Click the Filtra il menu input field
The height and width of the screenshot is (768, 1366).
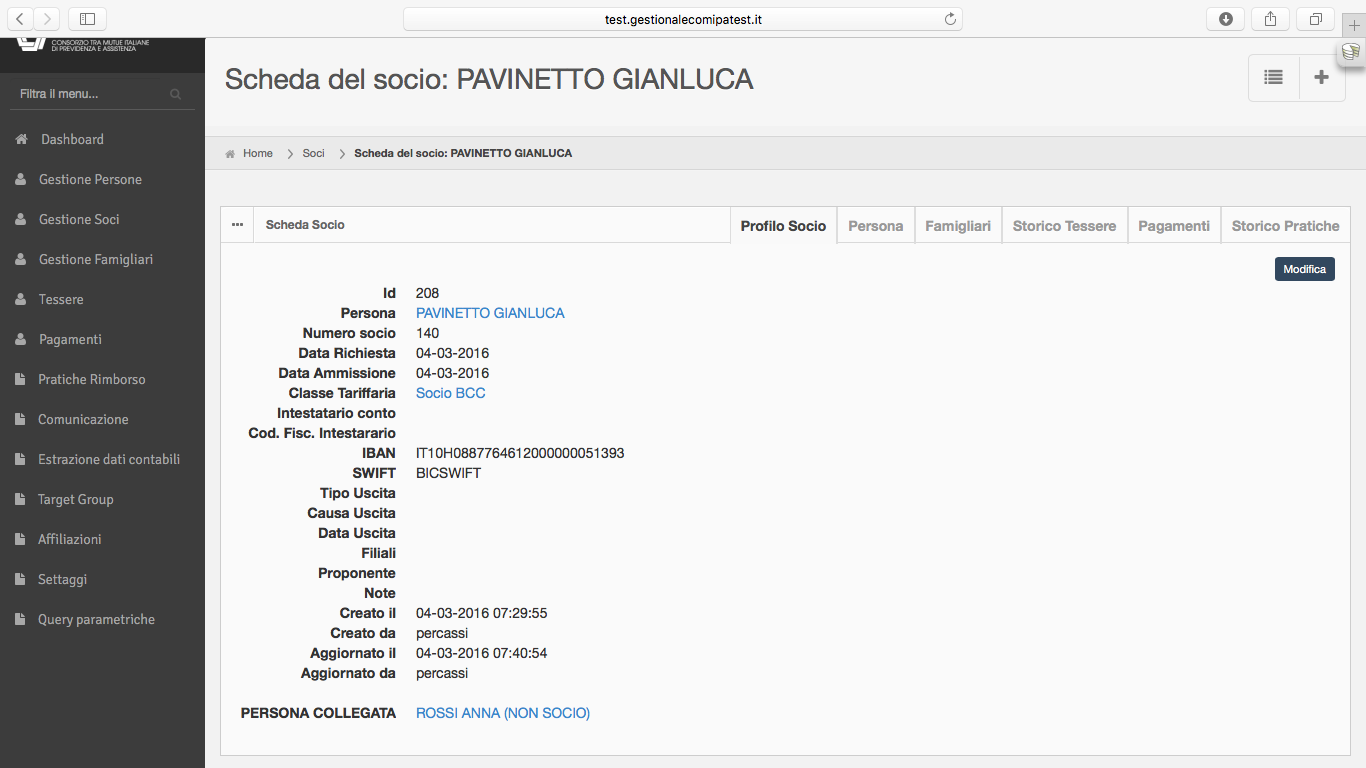(102, 94)
